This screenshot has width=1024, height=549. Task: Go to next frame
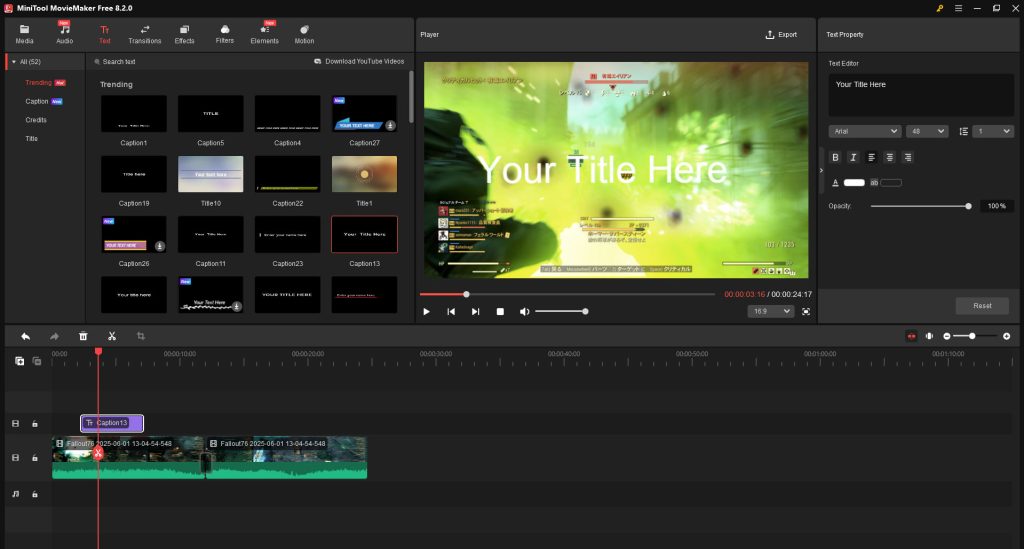[475, 312]
